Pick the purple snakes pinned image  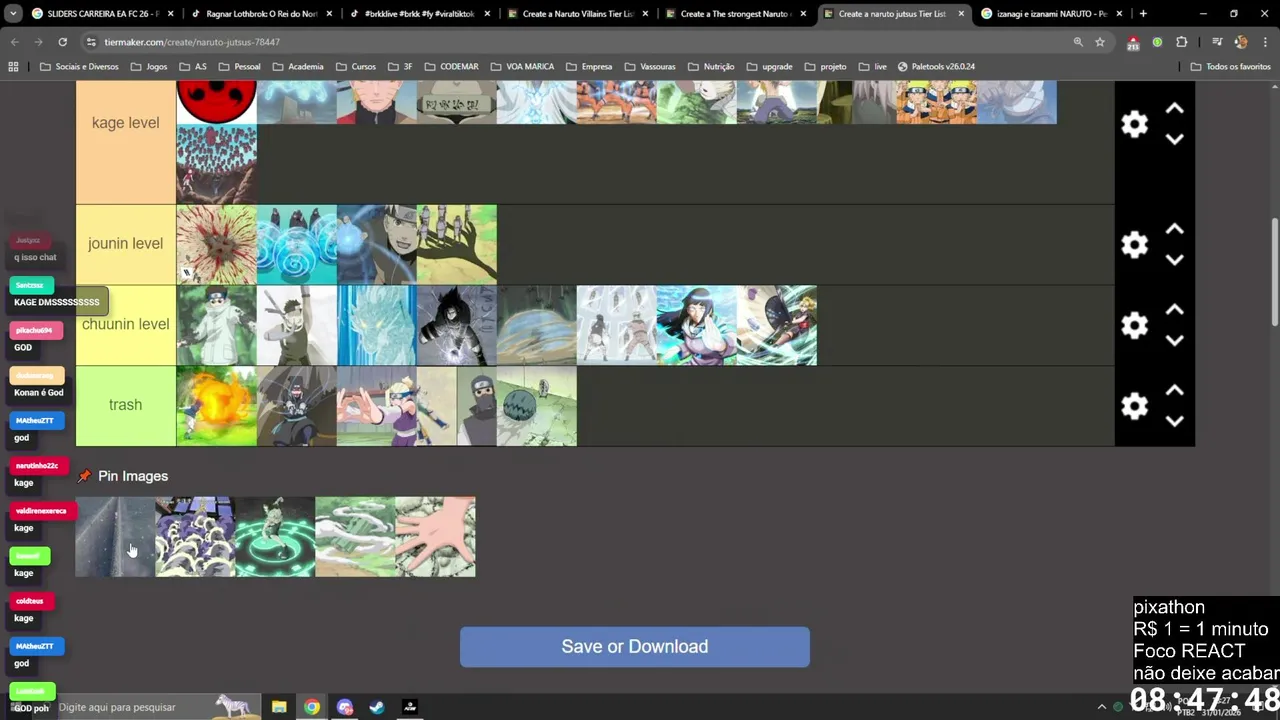pyautogui.click(x=195, y=537)
